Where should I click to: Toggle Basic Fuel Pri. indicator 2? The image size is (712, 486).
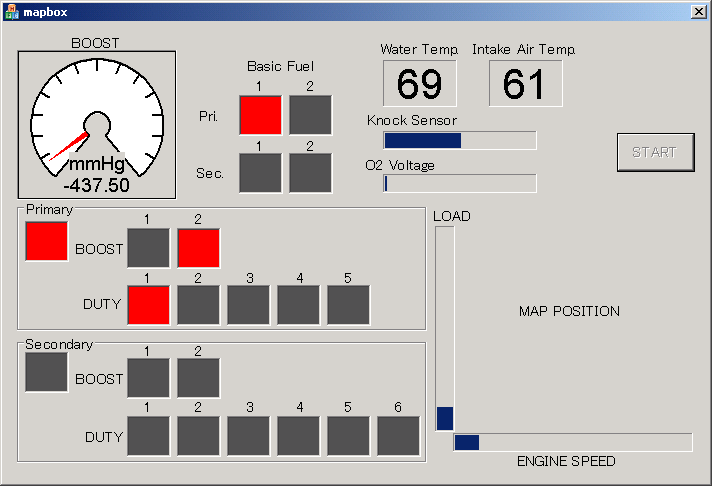click(x=310, y=115)
